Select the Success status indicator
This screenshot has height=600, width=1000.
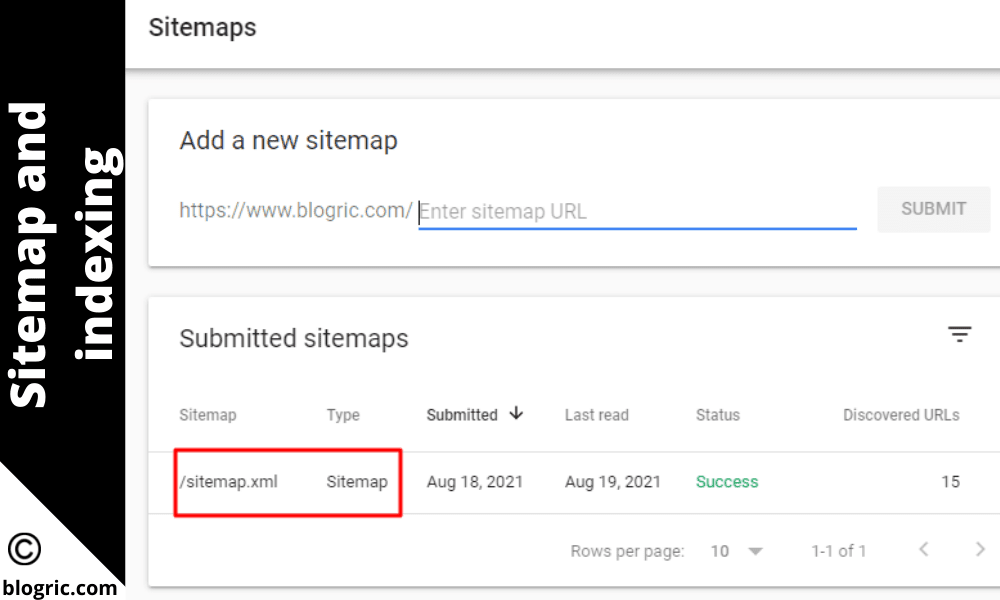tap(727, 481)
